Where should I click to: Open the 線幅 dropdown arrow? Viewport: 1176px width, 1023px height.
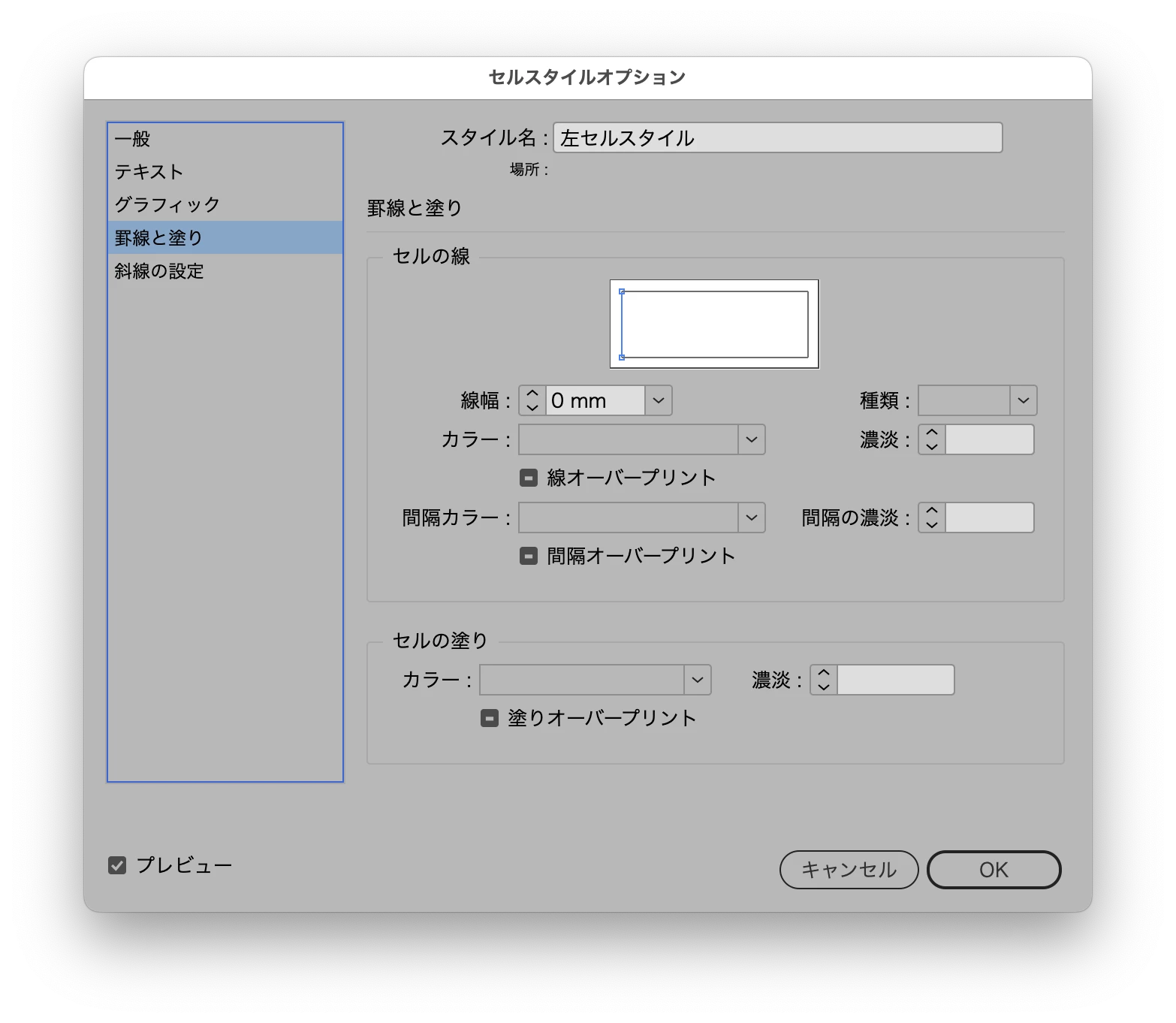659,400
